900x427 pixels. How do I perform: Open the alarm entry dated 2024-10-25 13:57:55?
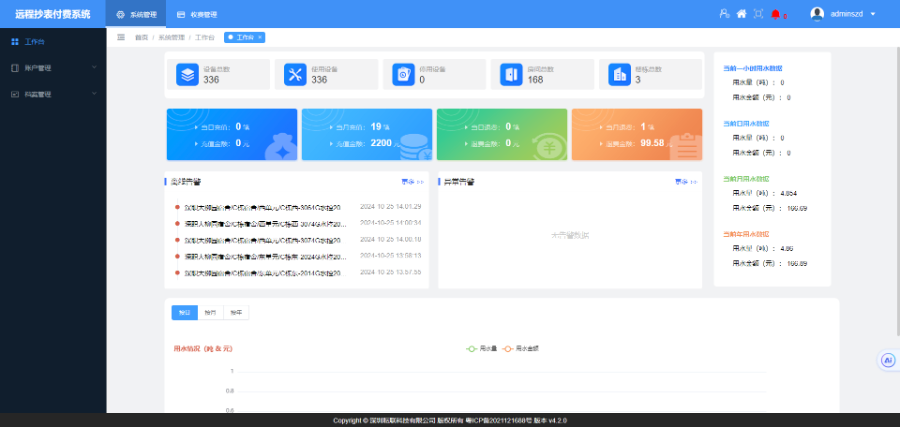298,273
